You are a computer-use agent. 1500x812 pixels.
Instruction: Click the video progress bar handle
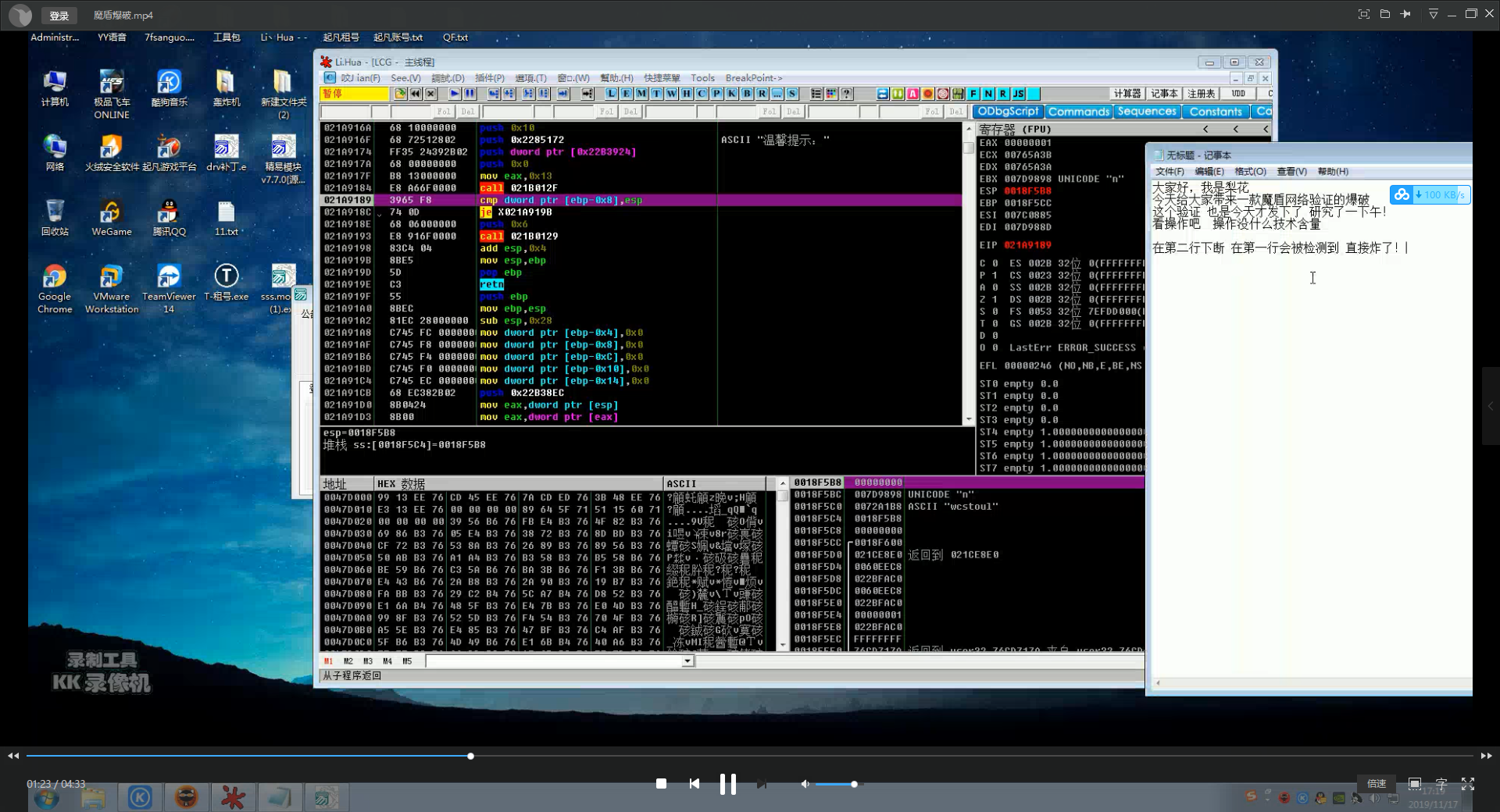point(470,756)
